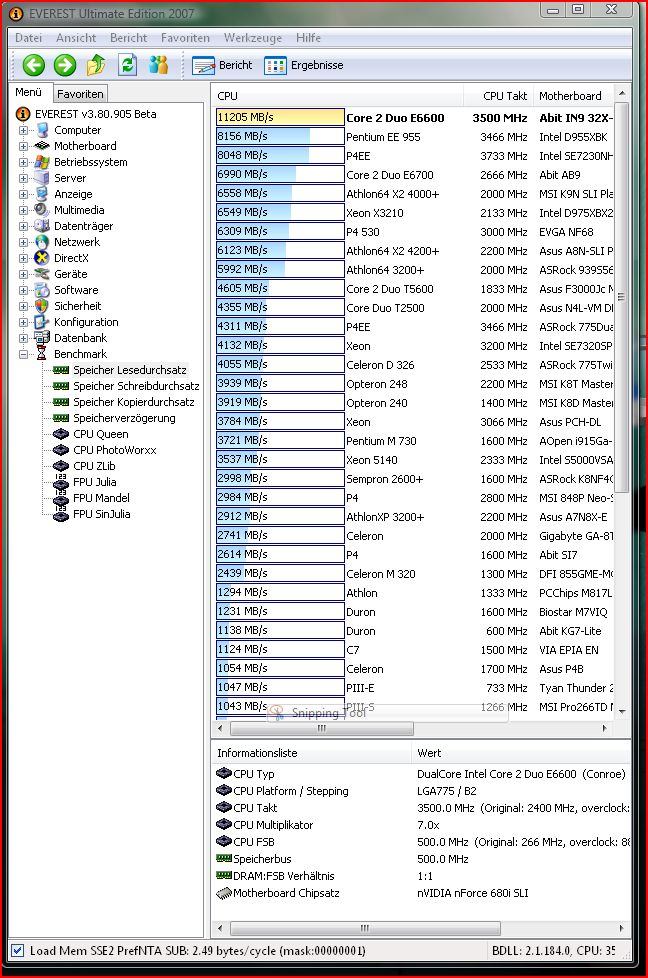
Task: Expand the Betriebssystem tree node
Action: point(23,162)
